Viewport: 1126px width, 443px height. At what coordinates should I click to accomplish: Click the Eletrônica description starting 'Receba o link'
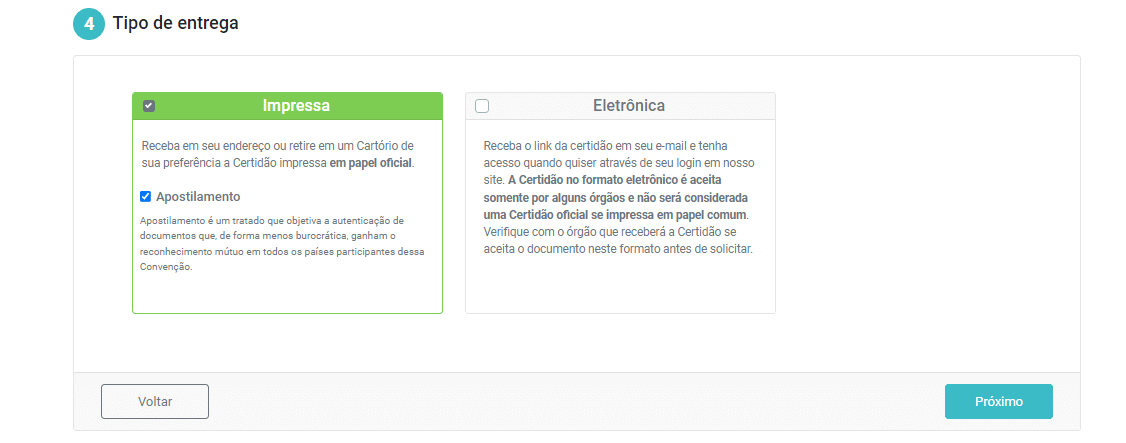point(620,197)
